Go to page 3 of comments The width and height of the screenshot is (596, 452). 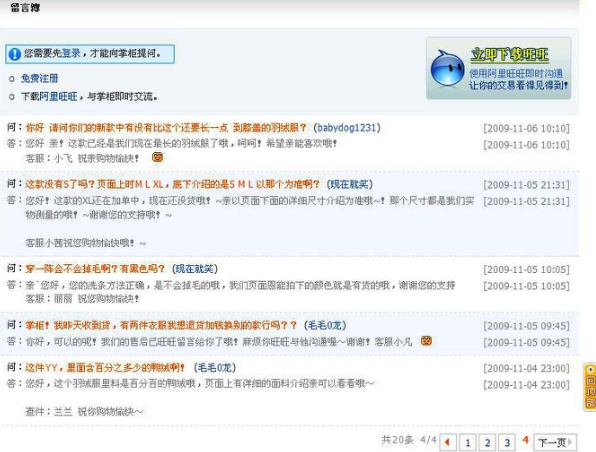(x=507, y=442)
